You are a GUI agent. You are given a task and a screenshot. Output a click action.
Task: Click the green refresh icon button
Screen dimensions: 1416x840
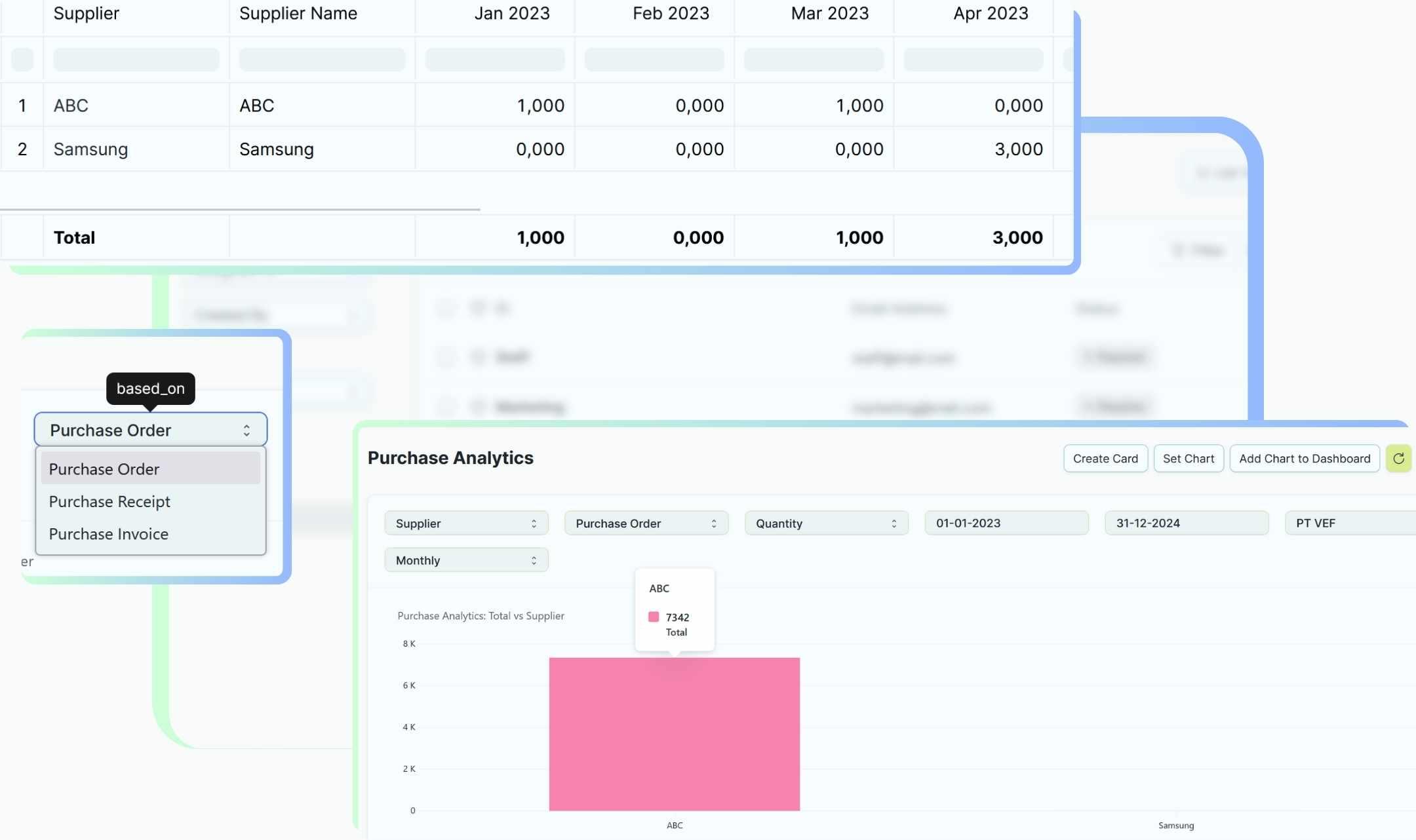(x=1398, y=459)
